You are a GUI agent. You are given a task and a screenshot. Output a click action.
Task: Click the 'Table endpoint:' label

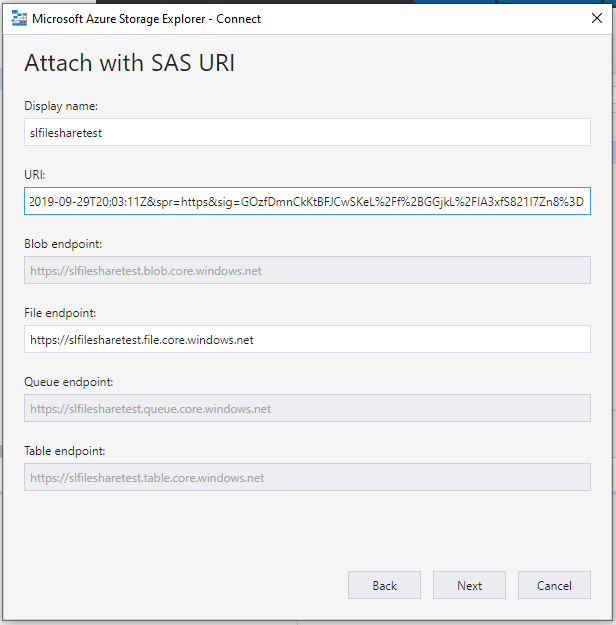pyautogui.click(x=65, y=451)
